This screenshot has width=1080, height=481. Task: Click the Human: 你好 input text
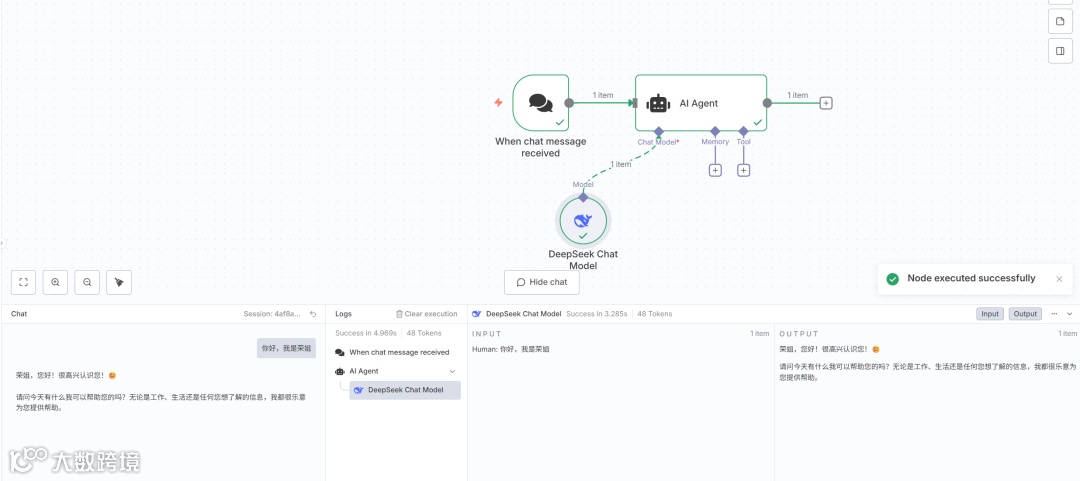510,349
